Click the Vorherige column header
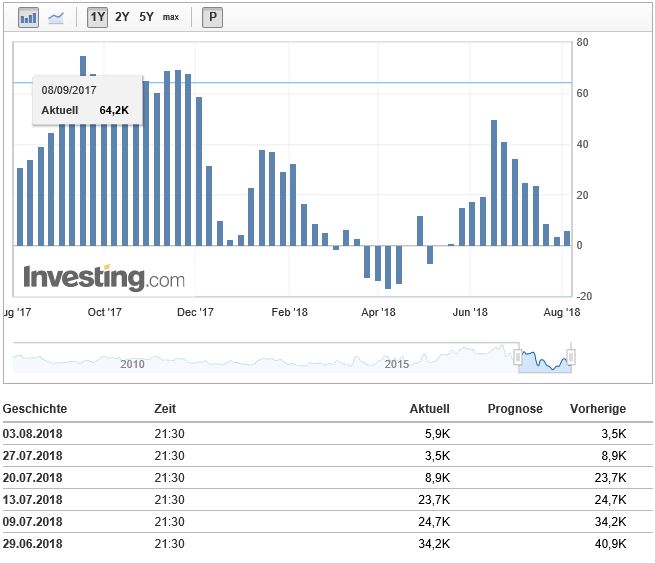This screenshot has height=563, width=655. point(598,409)
